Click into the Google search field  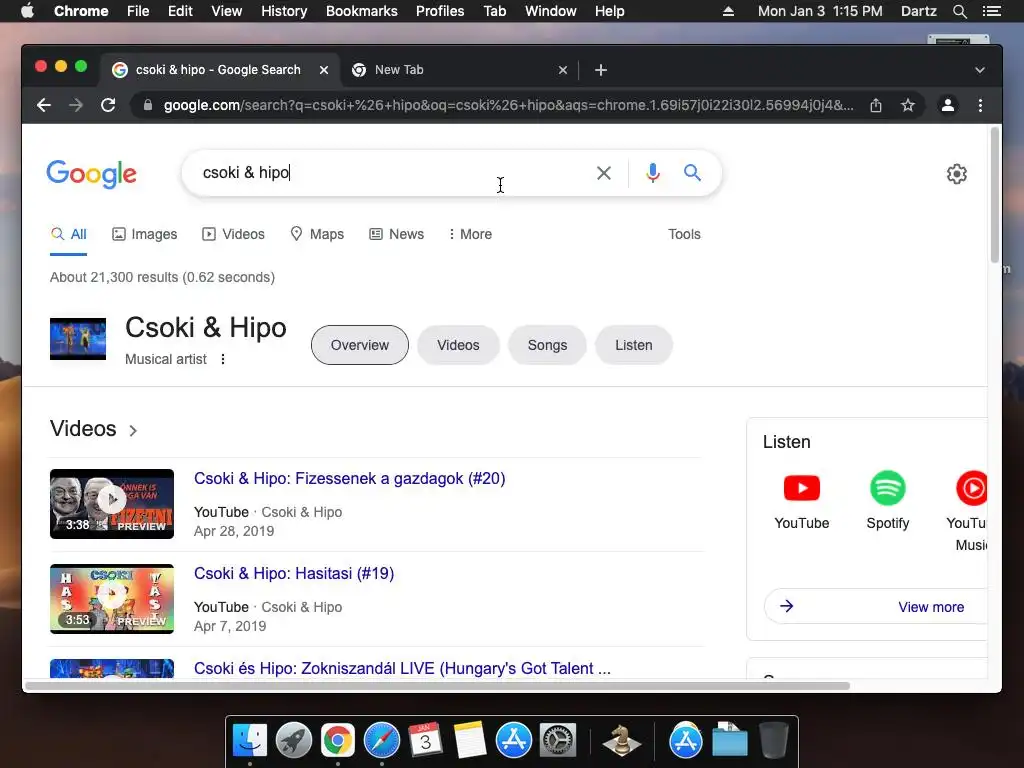pyautogui.click(x=392, y=173)
